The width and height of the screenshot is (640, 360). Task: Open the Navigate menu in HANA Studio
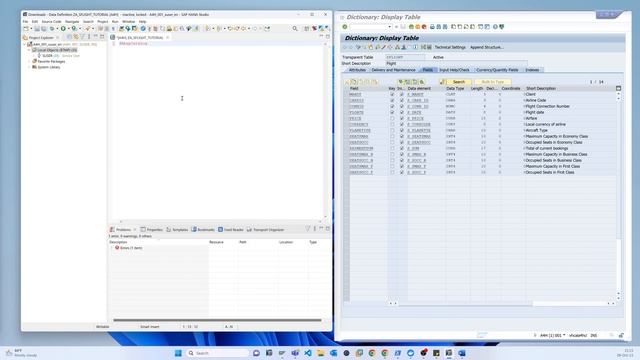[x=72, y=22]
